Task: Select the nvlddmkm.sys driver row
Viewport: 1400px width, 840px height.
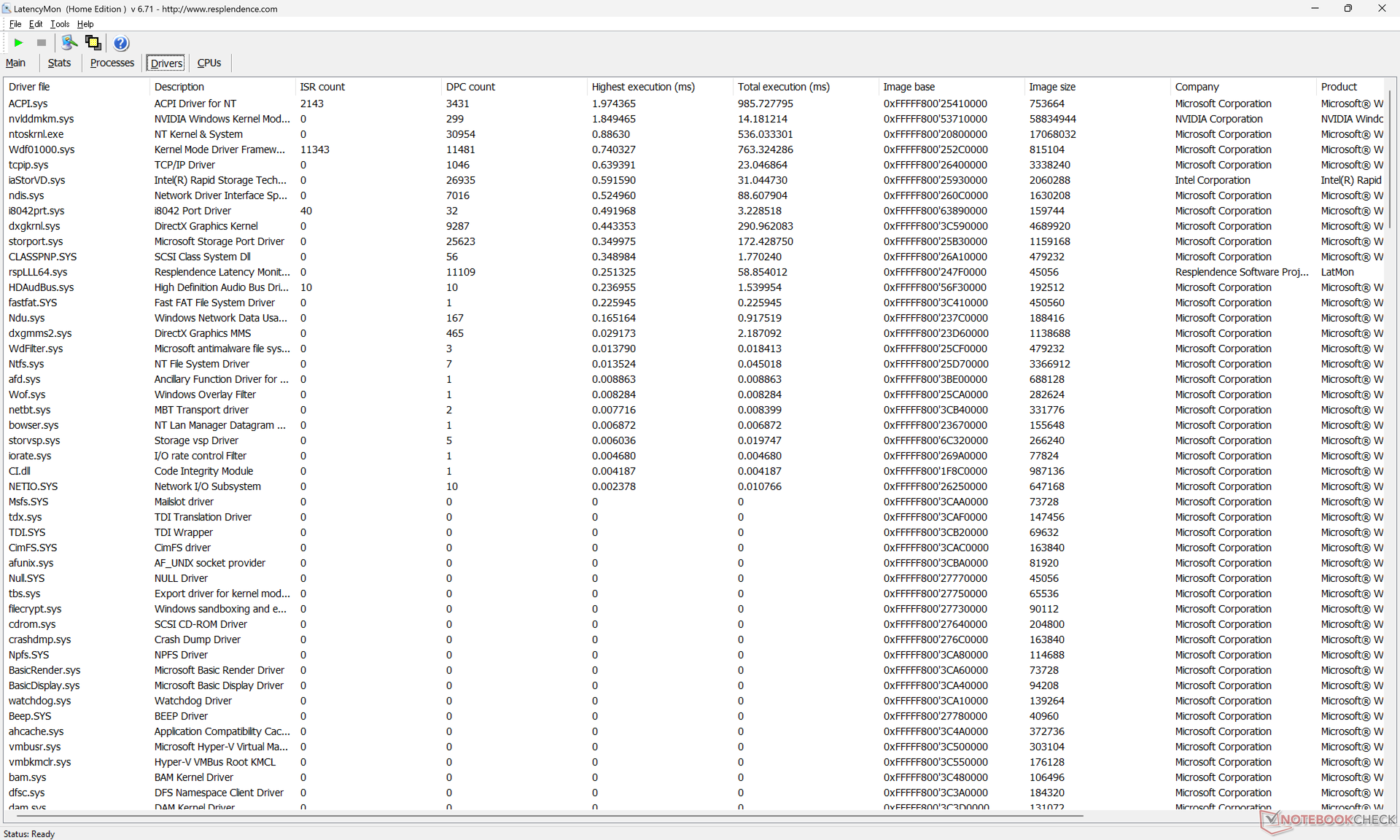Action: 41,119
